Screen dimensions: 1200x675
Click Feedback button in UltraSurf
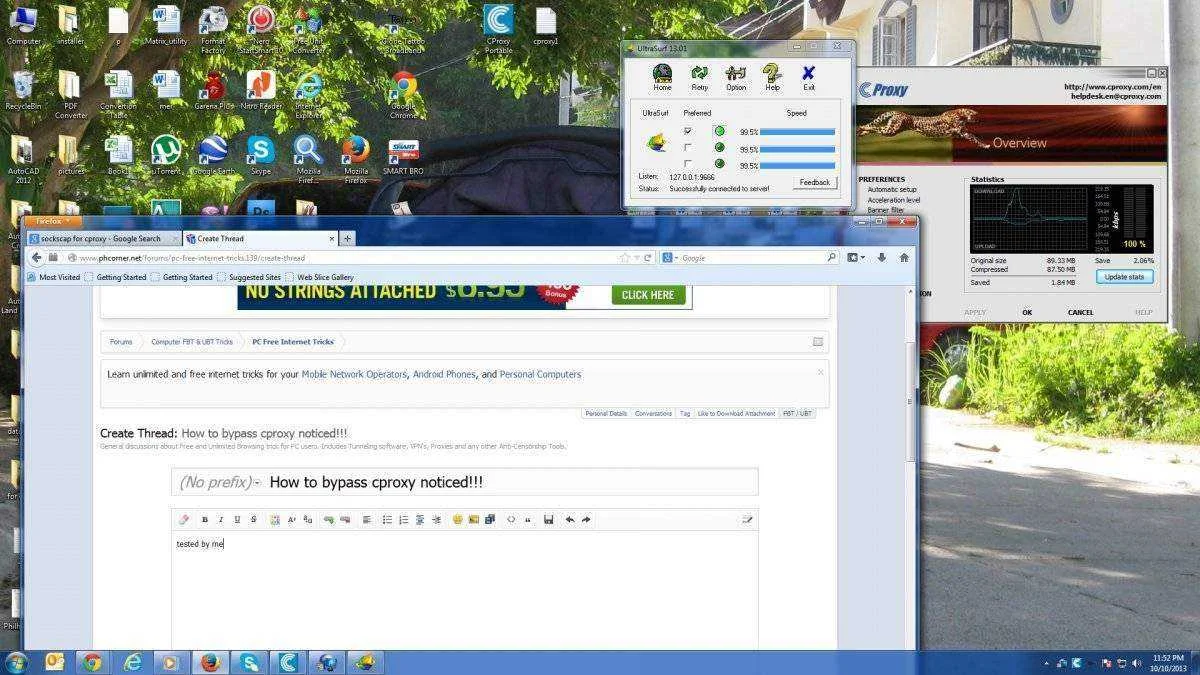click(815, 182)
